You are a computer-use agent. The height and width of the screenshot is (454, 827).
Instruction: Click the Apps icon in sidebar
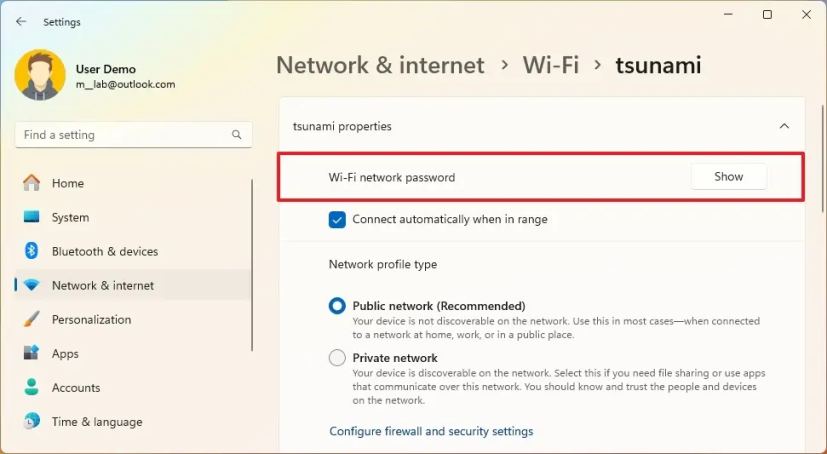[x=32, y=353]
